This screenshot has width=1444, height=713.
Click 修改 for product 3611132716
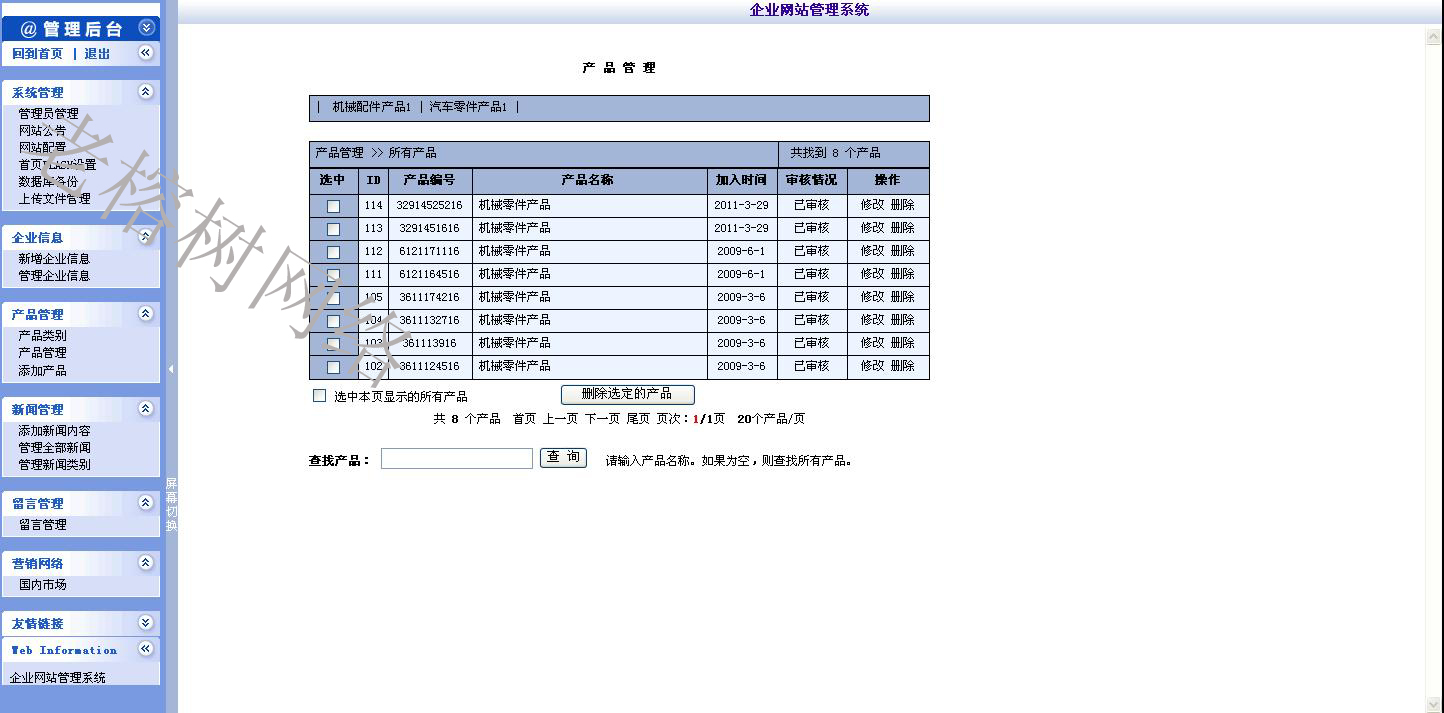[872, 320]
